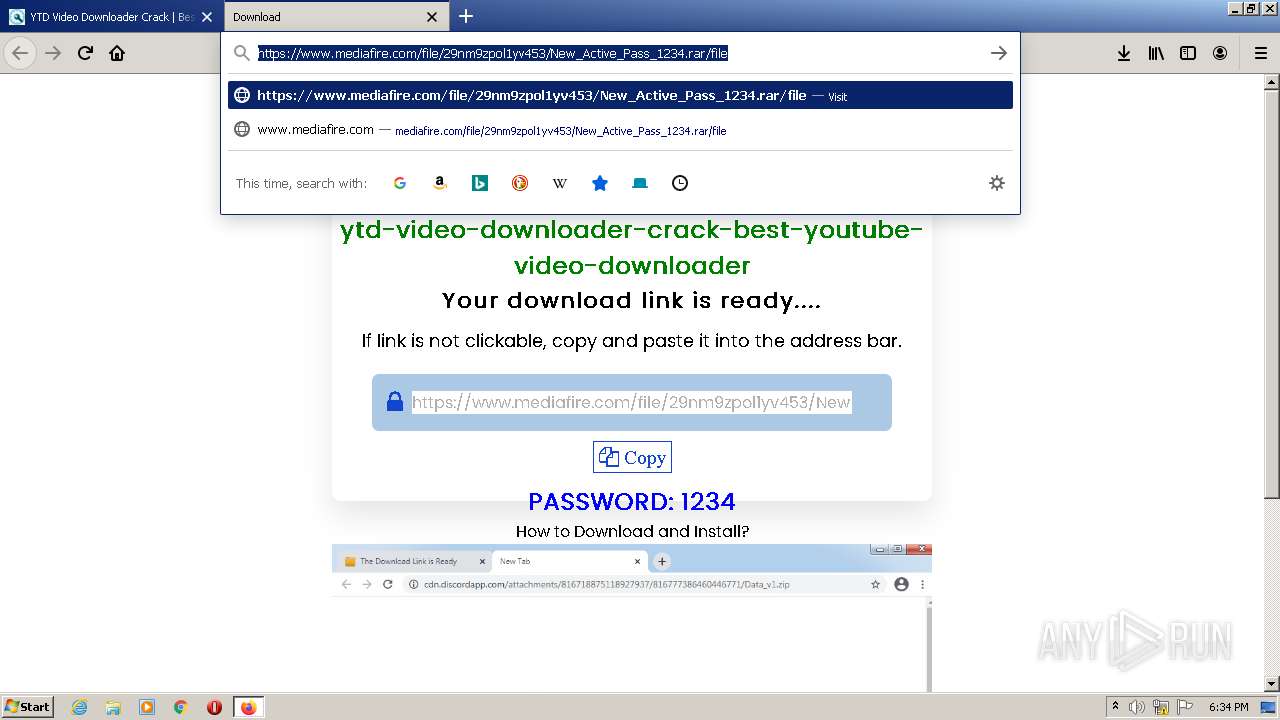Click the ytd-video-downloader-crack green title text
Screen dimensions: 1280x720
[632, 247]
